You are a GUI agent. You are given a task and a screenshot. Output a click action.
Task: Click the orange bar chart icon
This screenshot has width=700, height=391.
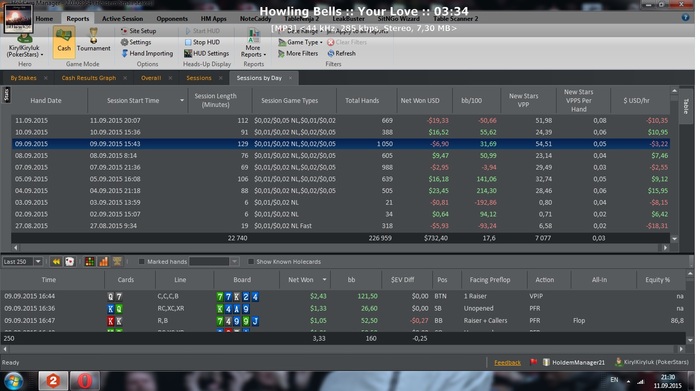[103, 262]
